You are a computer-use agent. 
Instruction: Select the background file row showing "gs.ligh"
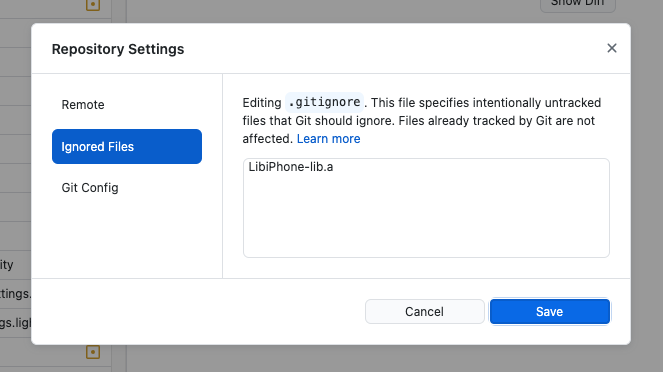tap(15, 323)
